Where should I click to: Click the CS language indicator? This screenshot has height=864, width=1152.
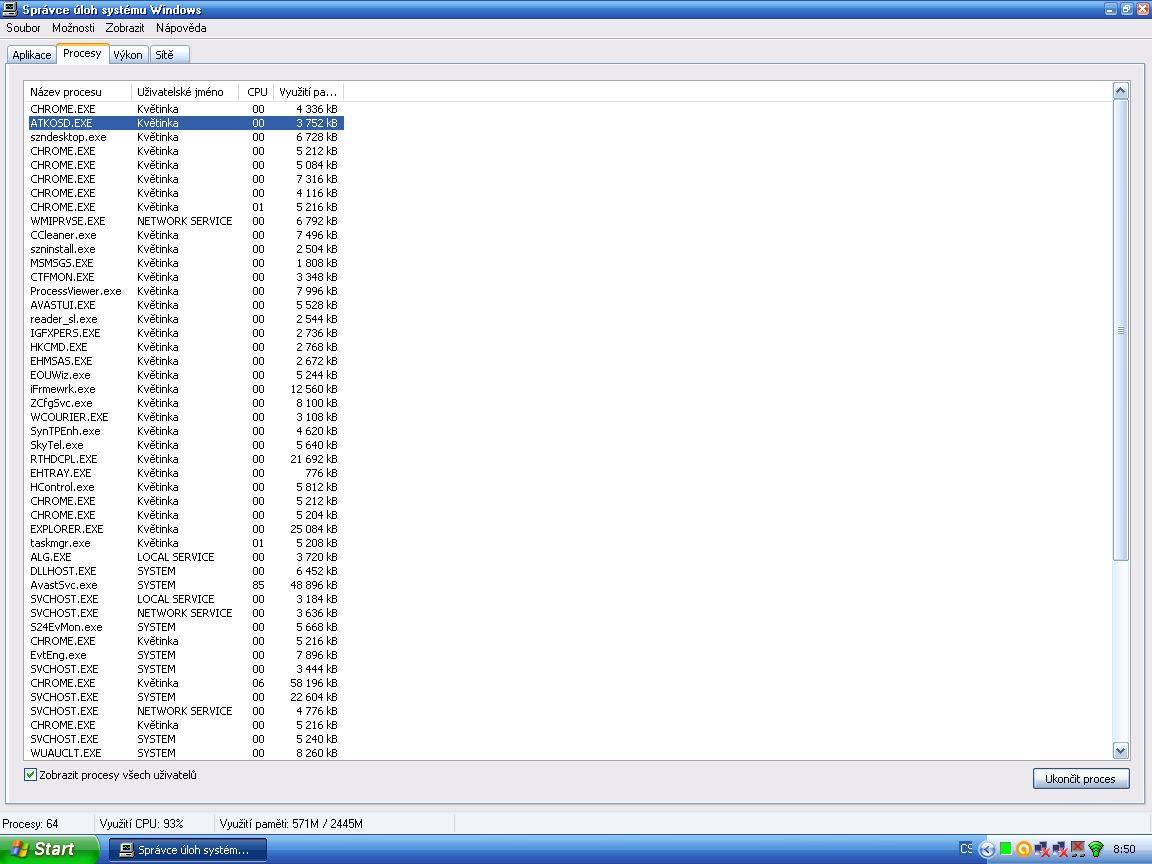pyautogui.click(x=965, y=849)
